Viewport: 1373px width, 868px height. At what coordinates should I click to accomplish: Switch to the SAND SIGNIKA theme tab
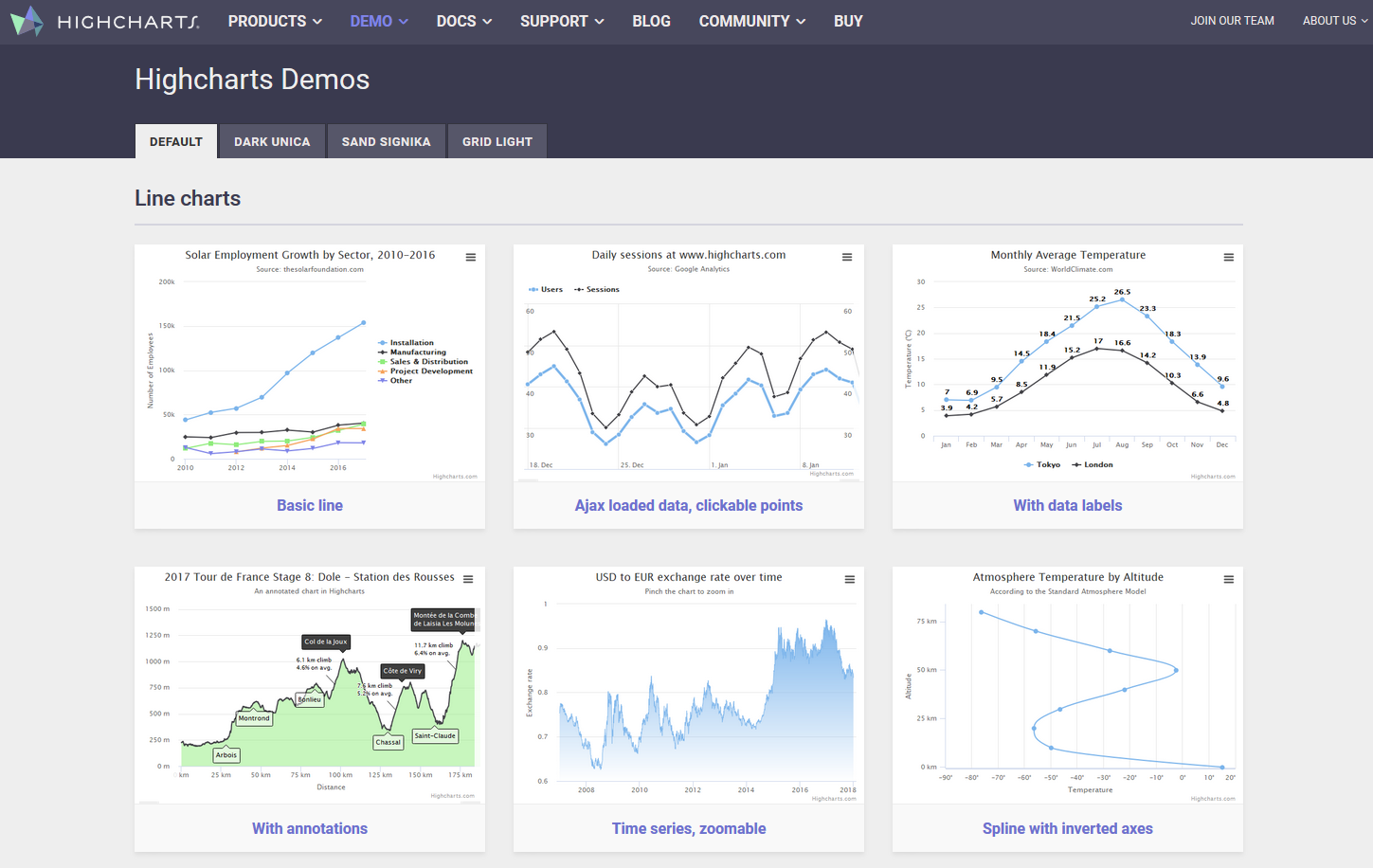[x=387, y=141]
